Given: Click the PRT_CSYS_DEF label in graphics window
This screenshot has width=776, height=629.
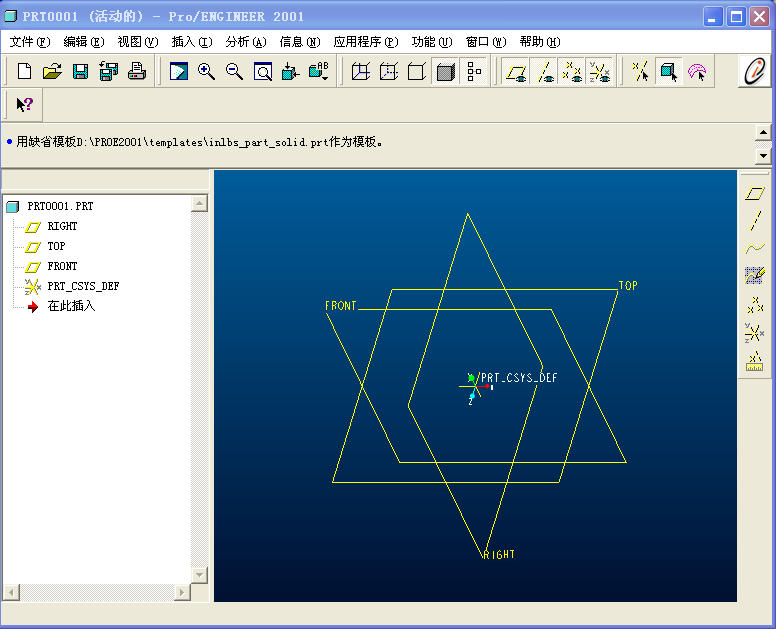Looking at the screenshot, I should click(519, 378).
